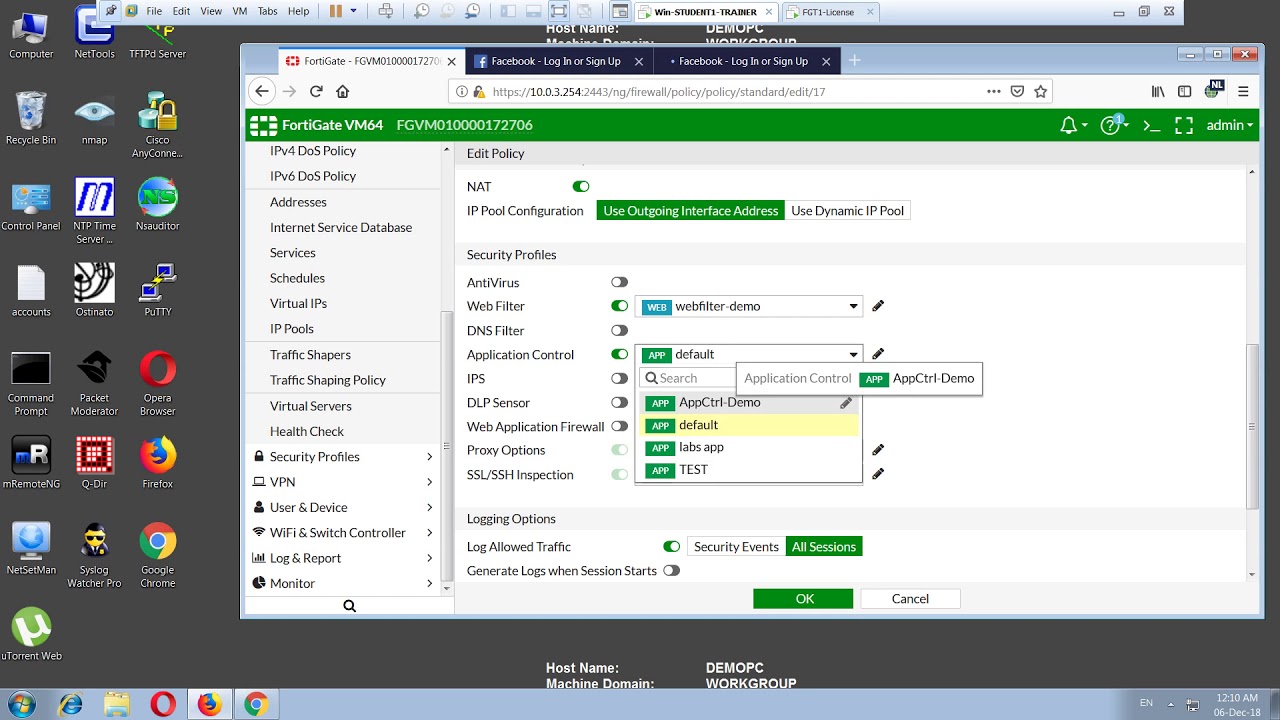Screen dimensions: 1280x720
Task: Open the Web Filter profile dropdown
Action: (748, 306)
